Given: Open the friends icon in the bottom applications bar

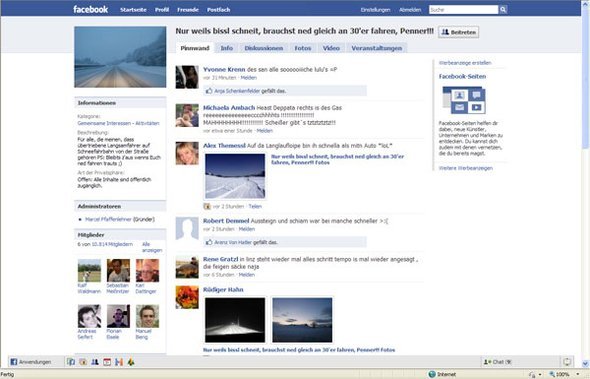Looking at the screenshot, I should [x=95, y=362].
